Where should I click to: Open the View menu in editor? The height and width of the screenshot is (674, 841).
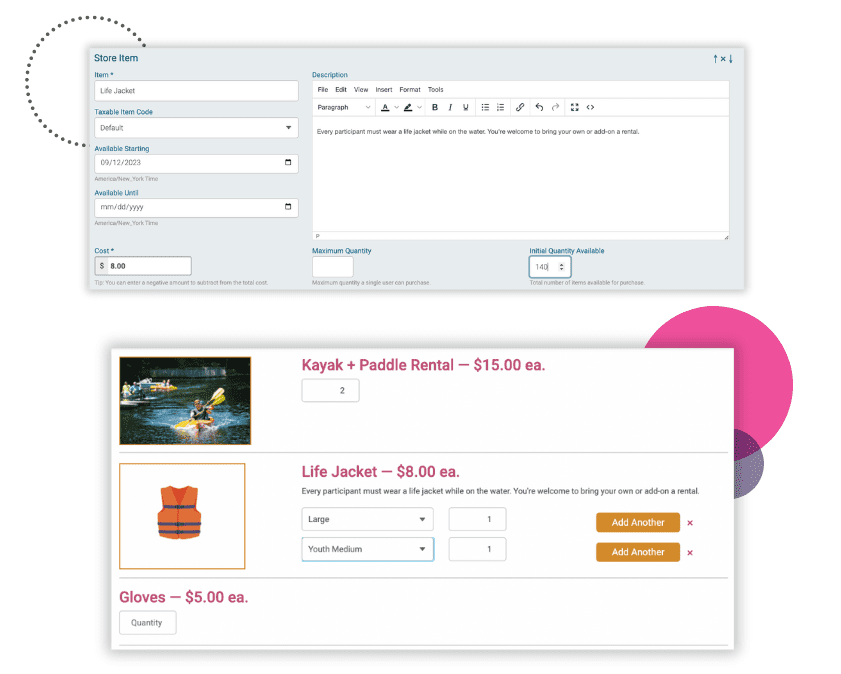click(x=361, y=90)
